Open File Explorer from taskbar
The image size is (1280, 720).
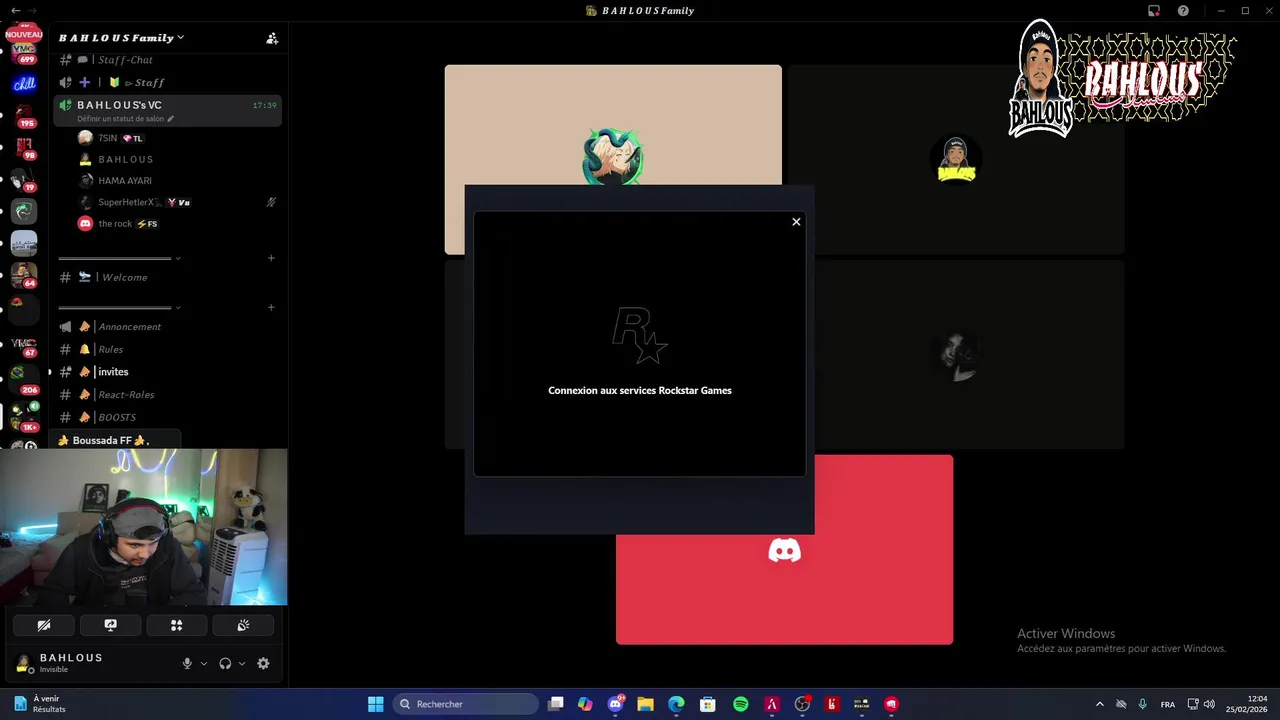645,704
